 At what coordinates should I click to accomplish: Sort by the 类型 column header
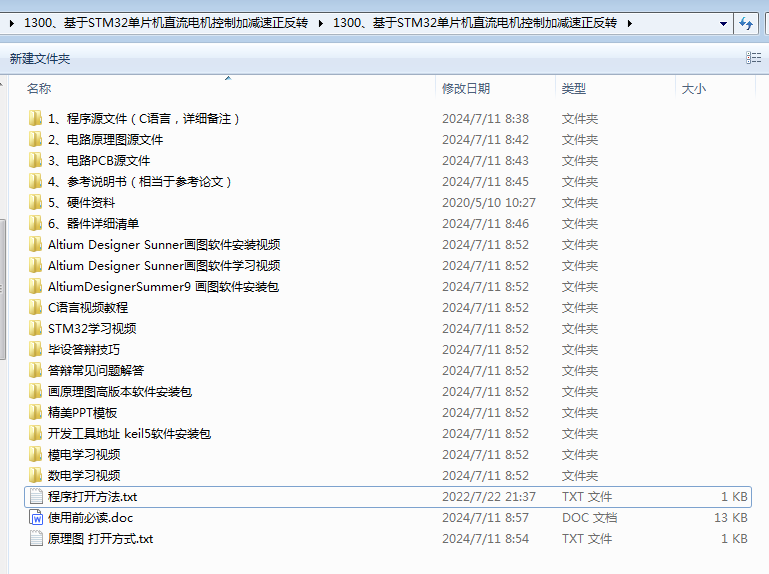coord(615,88)
